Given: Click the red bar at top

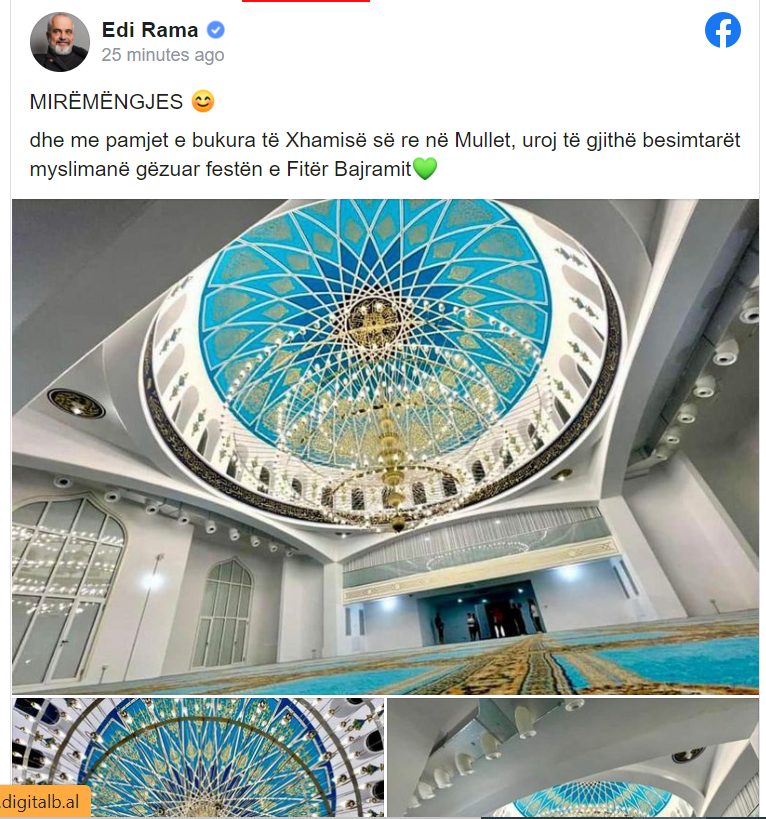Looking at the screenshot, I should (x=306, y=1).
